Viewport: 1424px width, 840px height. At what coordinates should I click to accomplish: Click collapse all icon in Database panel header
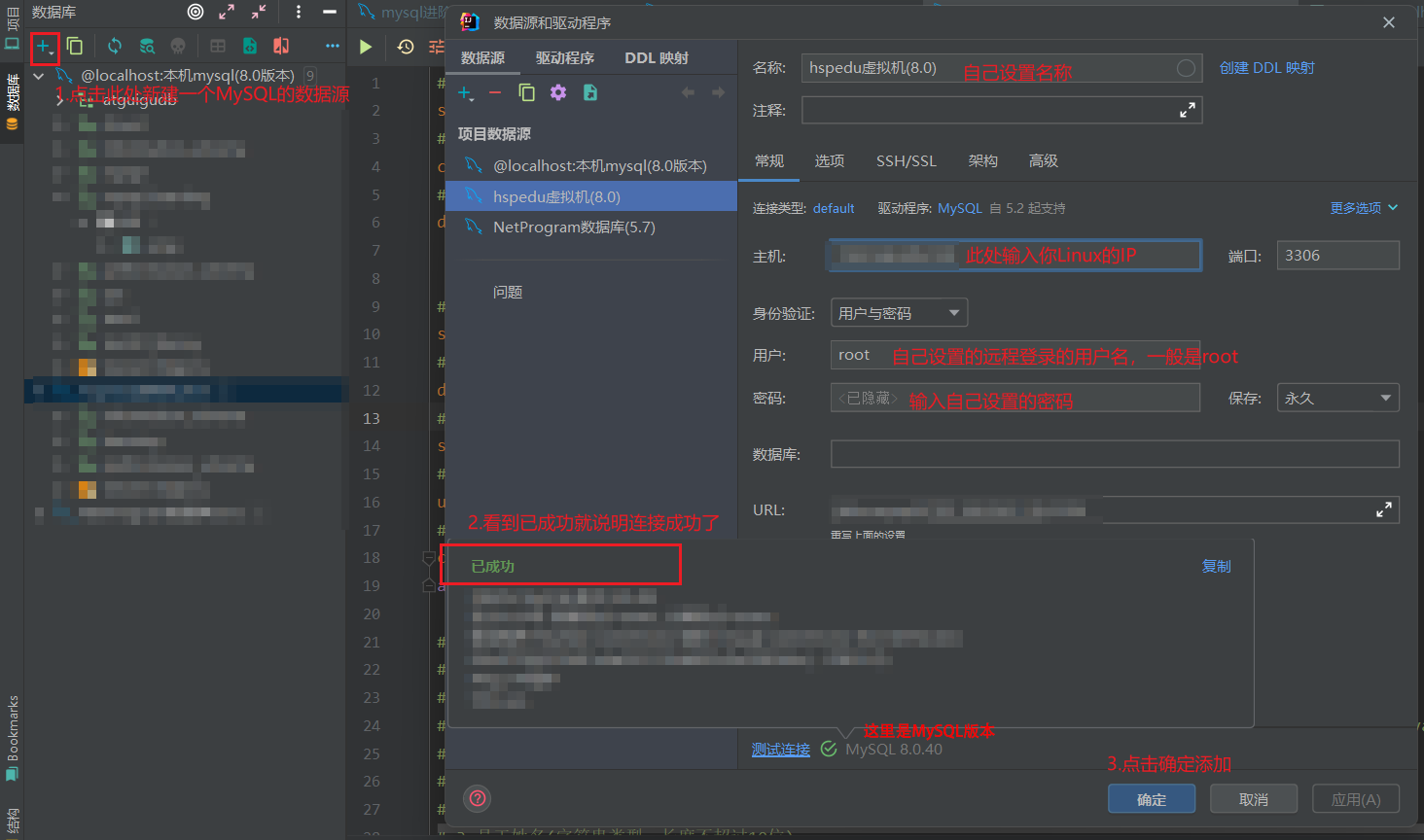pyautogui.click(x=259, y=12)
